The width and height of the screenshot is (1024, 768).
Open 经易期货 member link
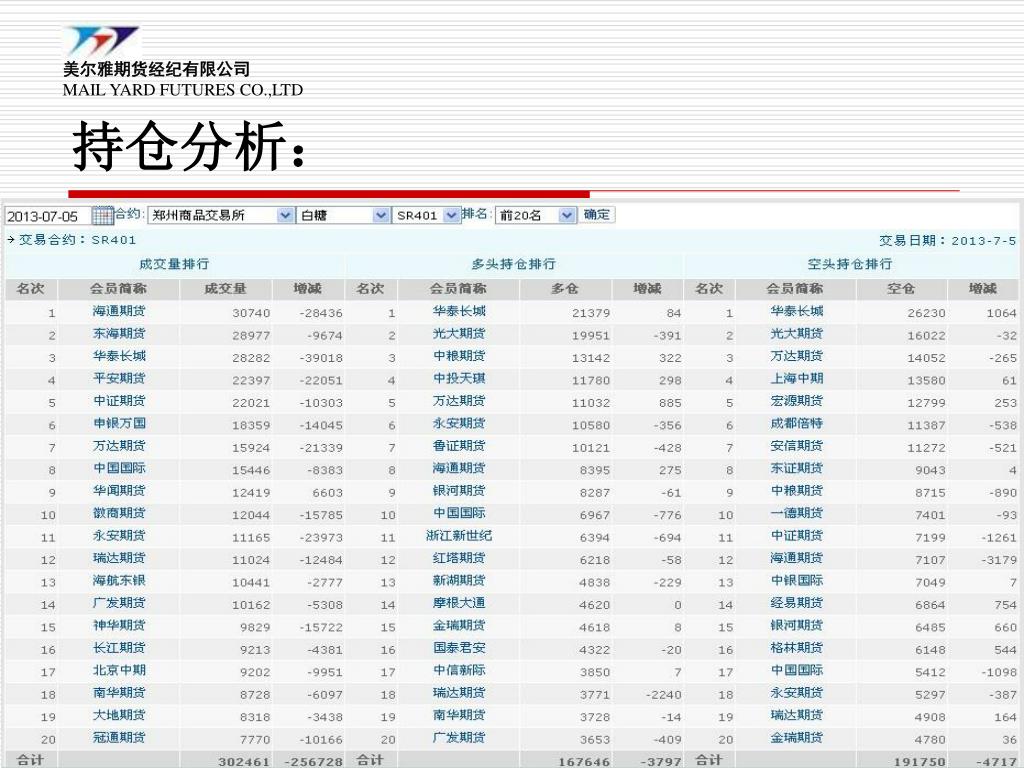(x=797, y=603)
